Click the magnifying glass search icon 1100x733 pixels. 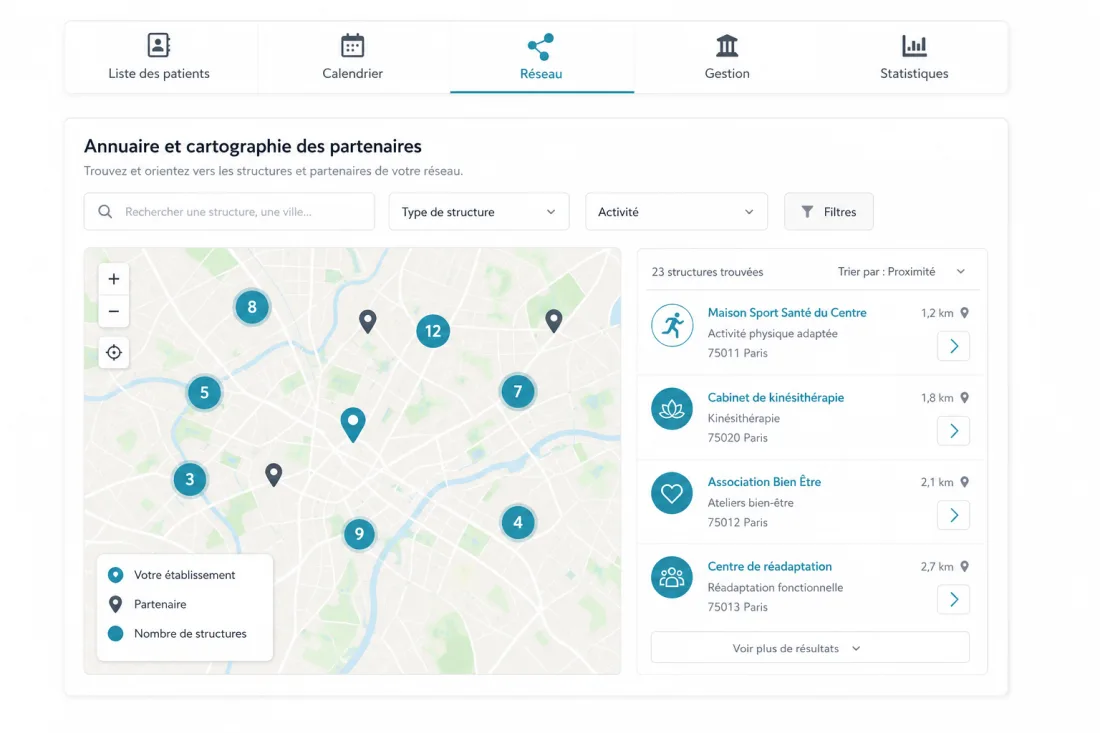point(105,212)
